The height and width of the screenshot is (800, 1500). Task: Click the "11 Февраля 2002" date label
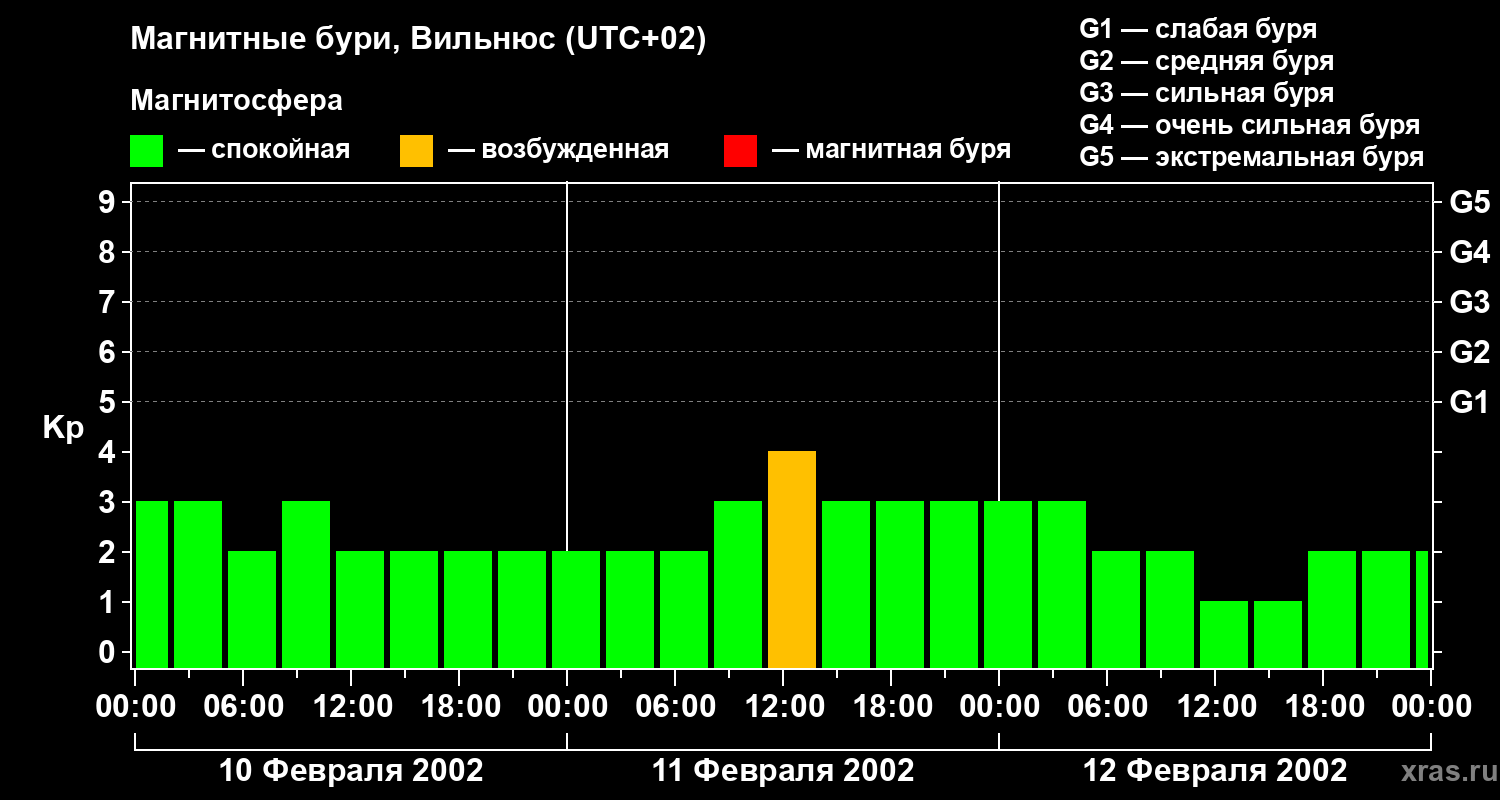[783, 770]
